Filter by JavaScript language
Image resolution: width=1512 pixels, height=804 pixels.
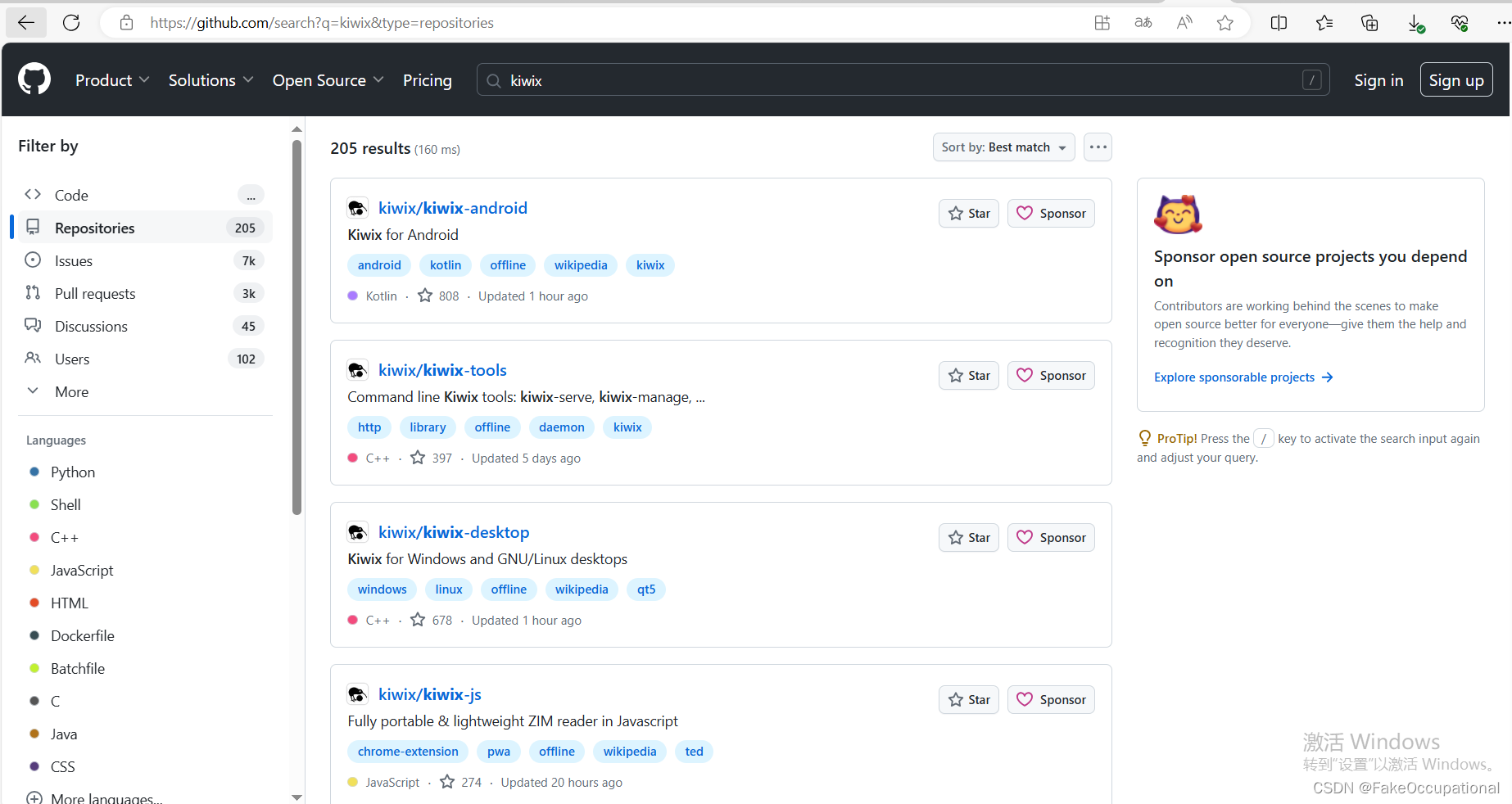82,570
